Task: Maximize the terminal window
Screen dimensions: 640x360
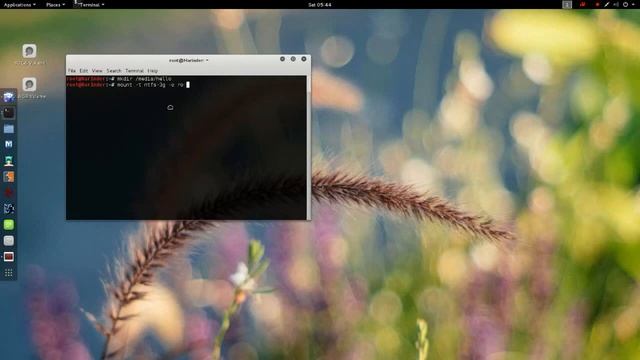Action: (x=293, y=59)
